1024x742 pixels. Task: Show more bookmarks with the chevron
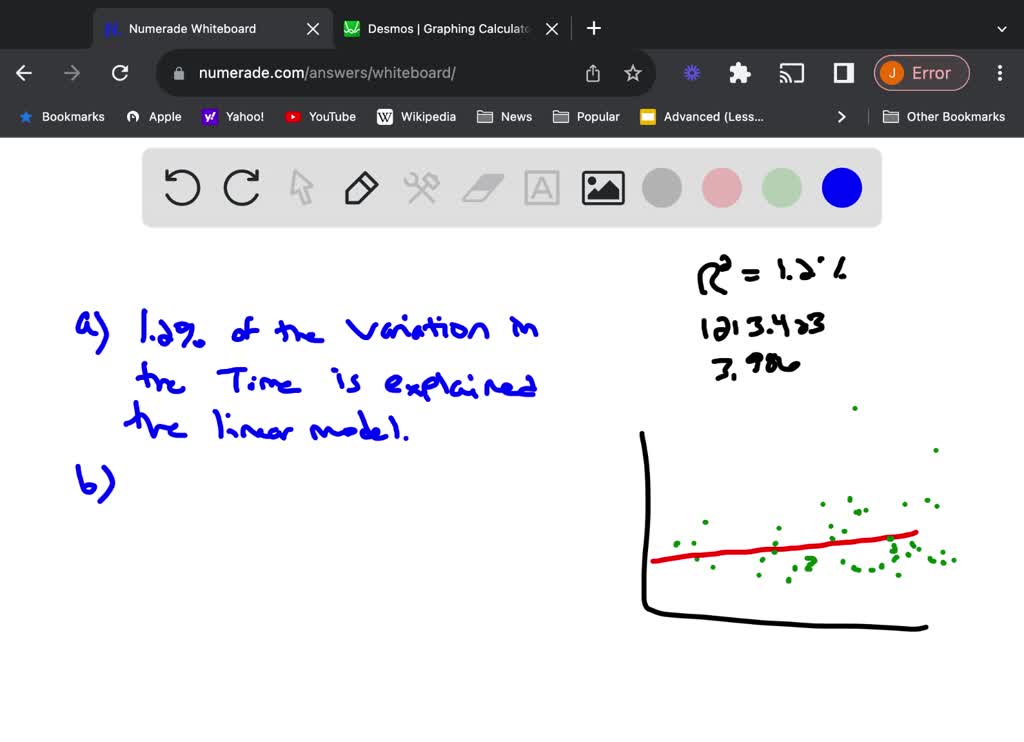point(841,117)
